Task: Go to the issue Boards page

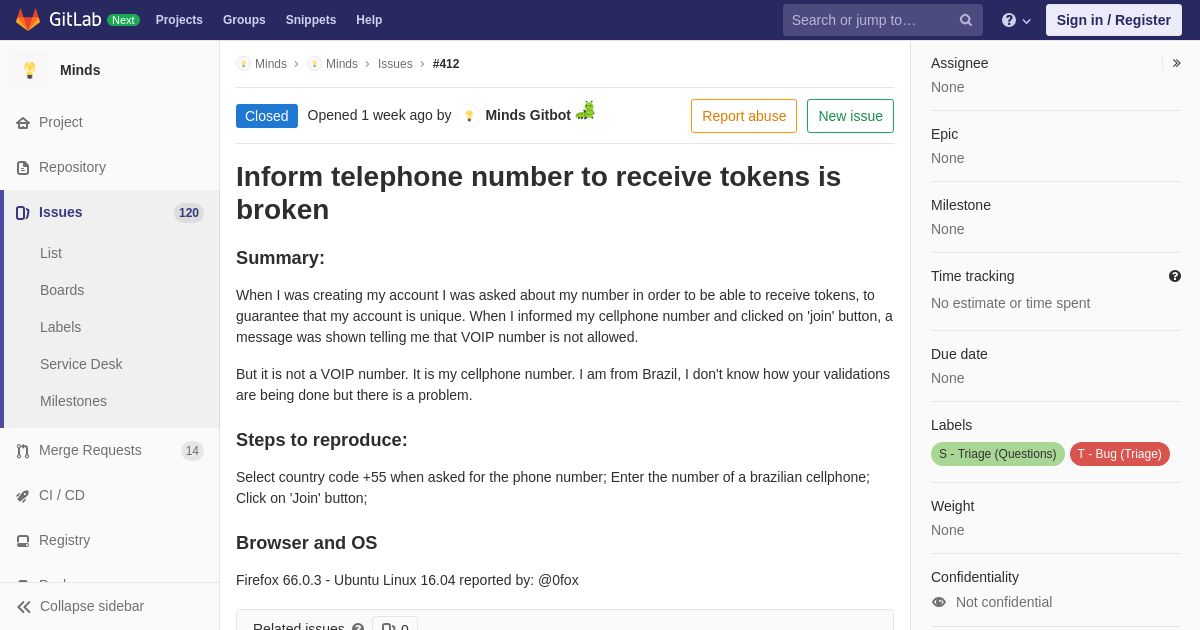Action: pyautogui.click(x=62, y=290)
